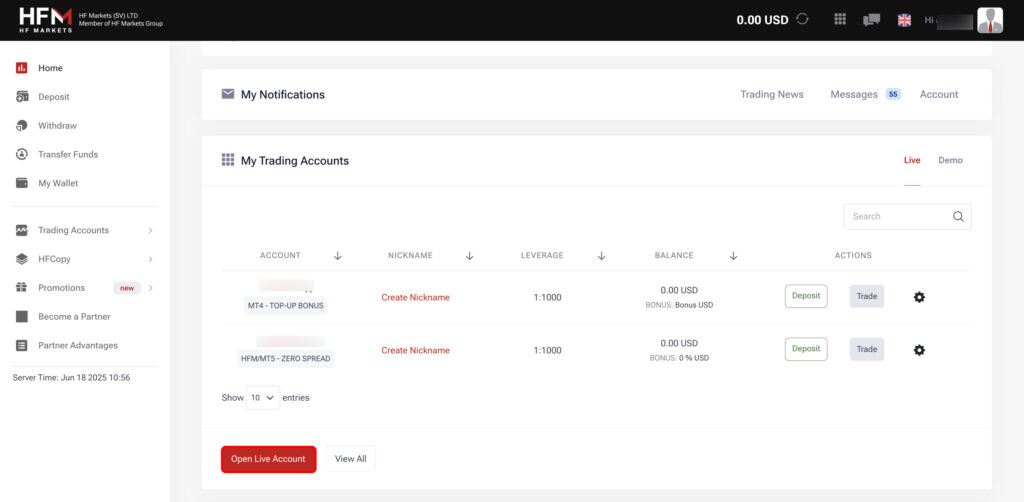Open settings gear for HFM/MT5 Zero Spread account

pyautogui.click(x=919, y=351)
